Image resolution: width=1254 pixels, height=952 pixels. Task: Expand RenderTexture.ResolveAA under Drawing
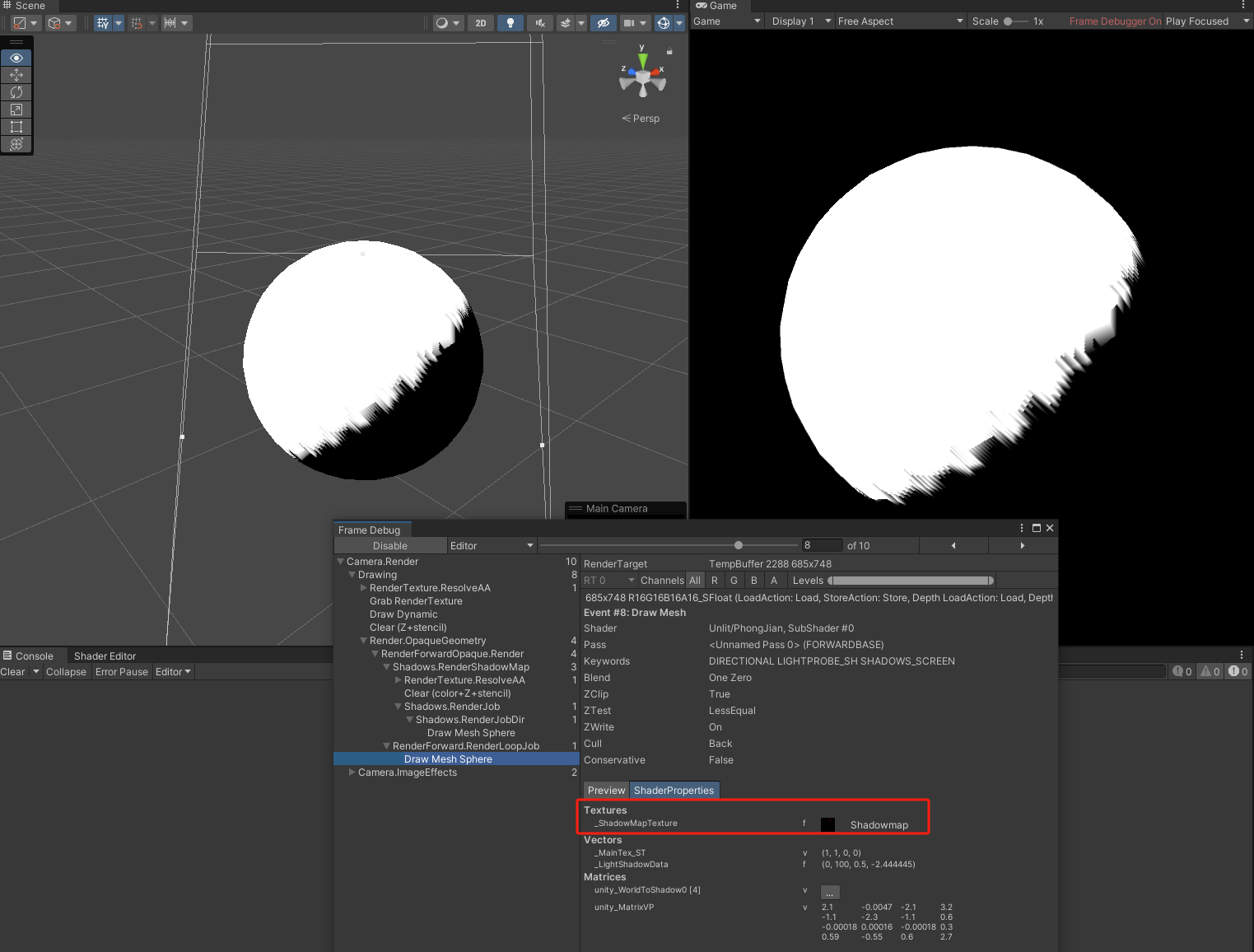(x=364, y=588)
